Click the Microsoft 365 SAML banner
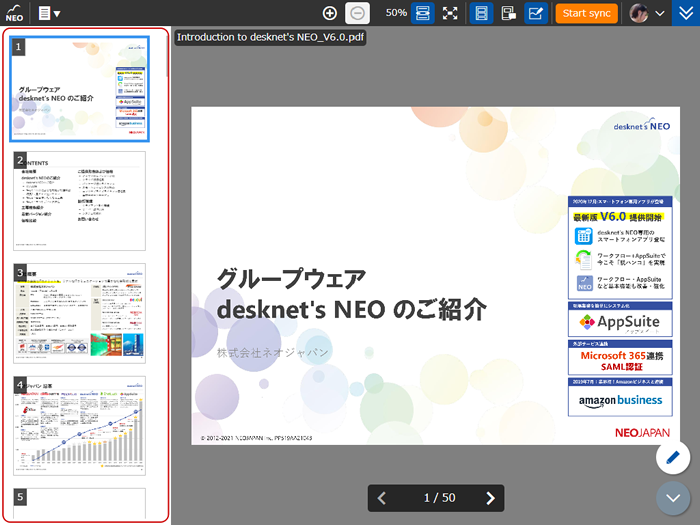Viewport: 700px width, 525px height. point(620,358)
